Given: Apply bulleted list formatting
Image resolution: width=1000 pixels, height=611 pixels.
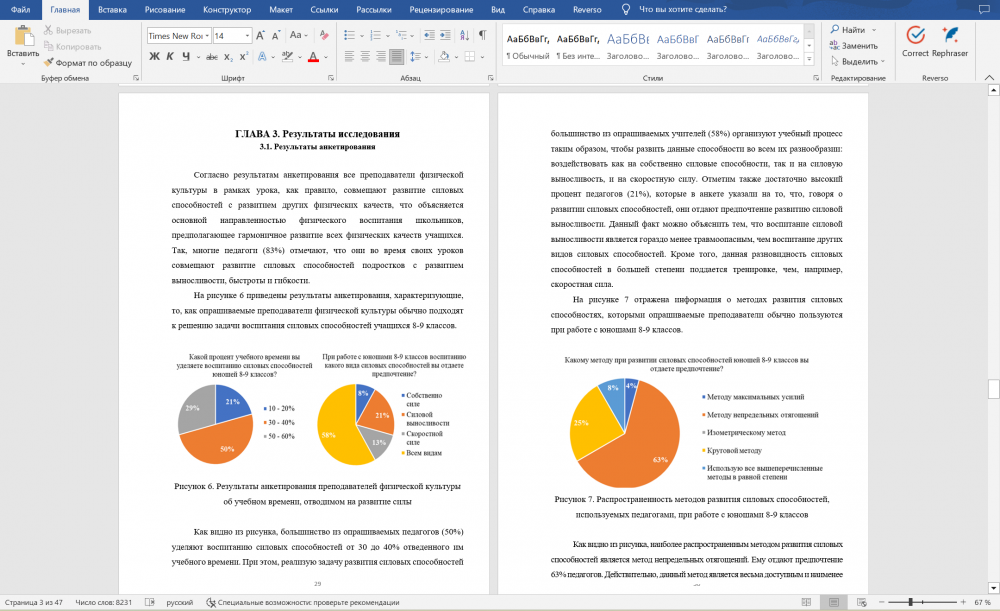Looking at the screenshot, I should [x=349, y=36].
